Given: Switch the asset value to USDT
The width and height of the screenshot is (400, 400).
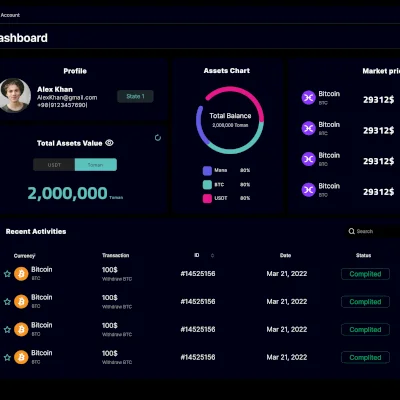Looking at the screenshot, I should pos(54,165).
